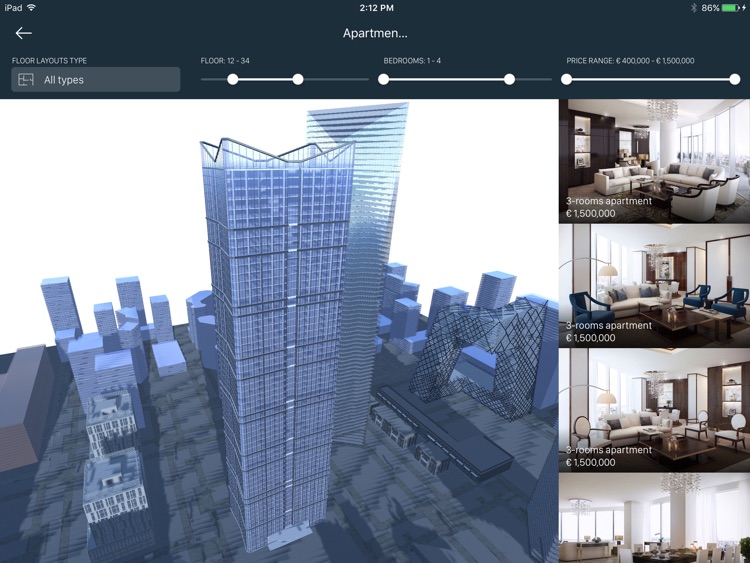750x563 pixels.
Task: Click the Bluetooth status icon
Action: (694, 8)
